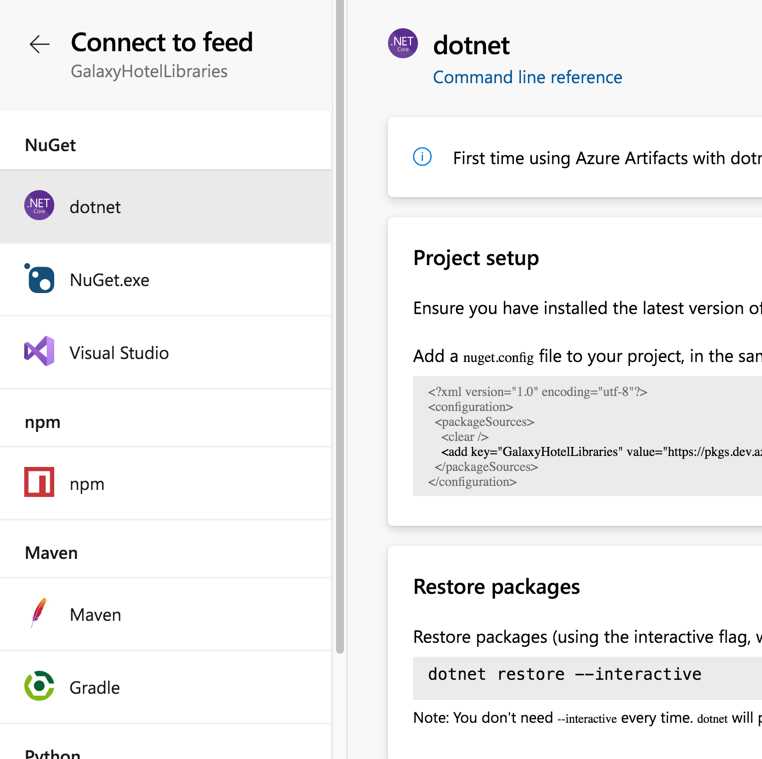762x759 pixels.
Task: Open the Command line reference link
Action: click(x=527, y=77)
